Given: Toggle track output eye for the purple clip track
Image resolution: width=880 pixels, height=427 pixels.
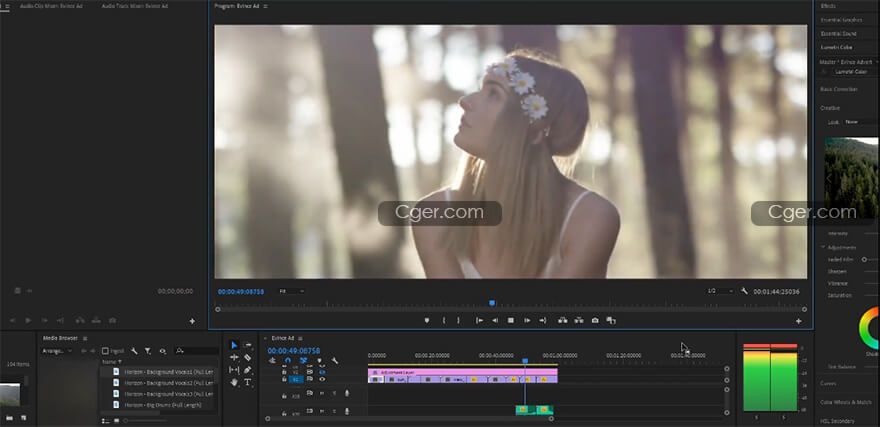Looking at the screenshot, I should [x=322, y=379].
